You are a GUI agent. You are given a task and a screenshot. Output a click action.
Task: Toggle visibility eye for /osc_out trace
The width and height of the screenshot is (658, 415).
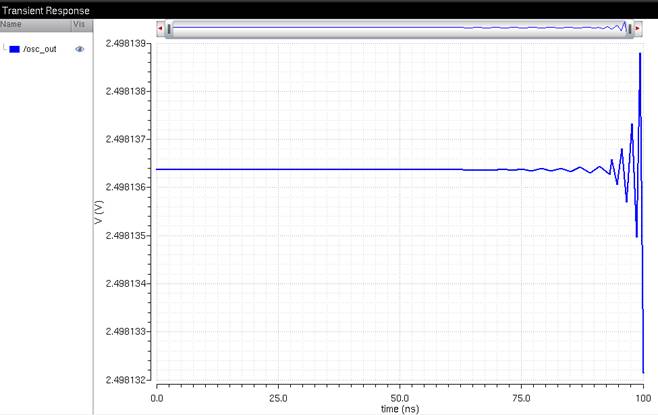click(x=80, y=48)
